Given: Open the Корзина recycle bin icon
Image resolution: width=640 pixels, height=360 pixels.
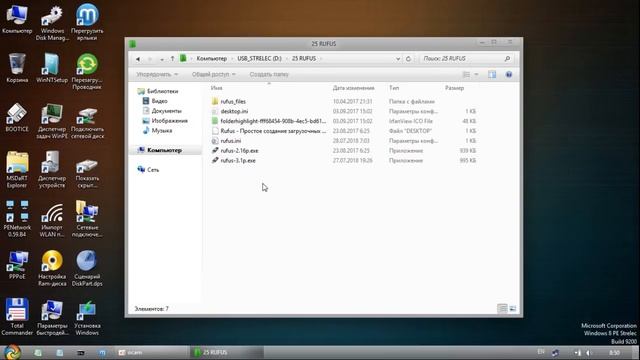Looking at the screenshot, I should tap(17, 68).
